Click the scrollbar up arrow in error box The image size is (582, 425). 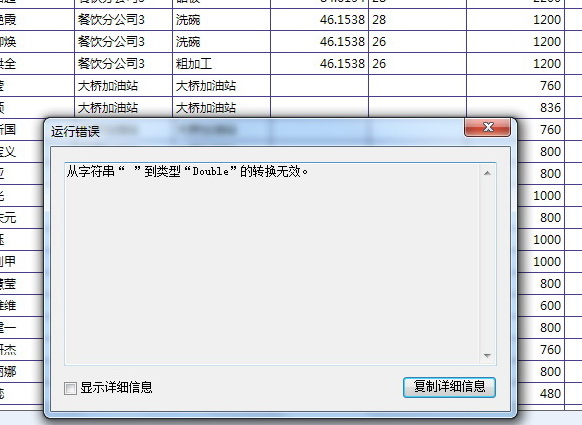pos(487,173)
